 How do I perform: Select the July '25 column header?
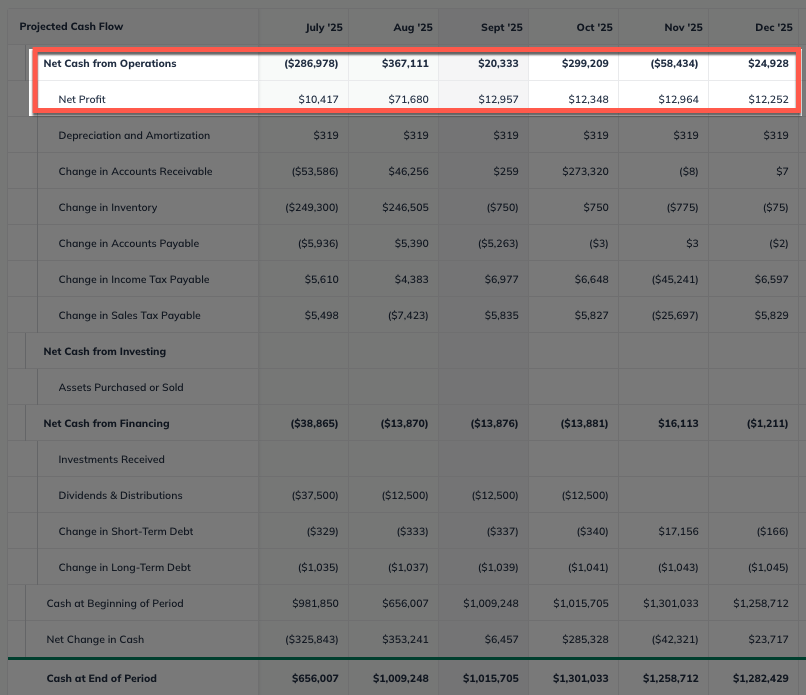pyautogui.click(x=324, y=27)
